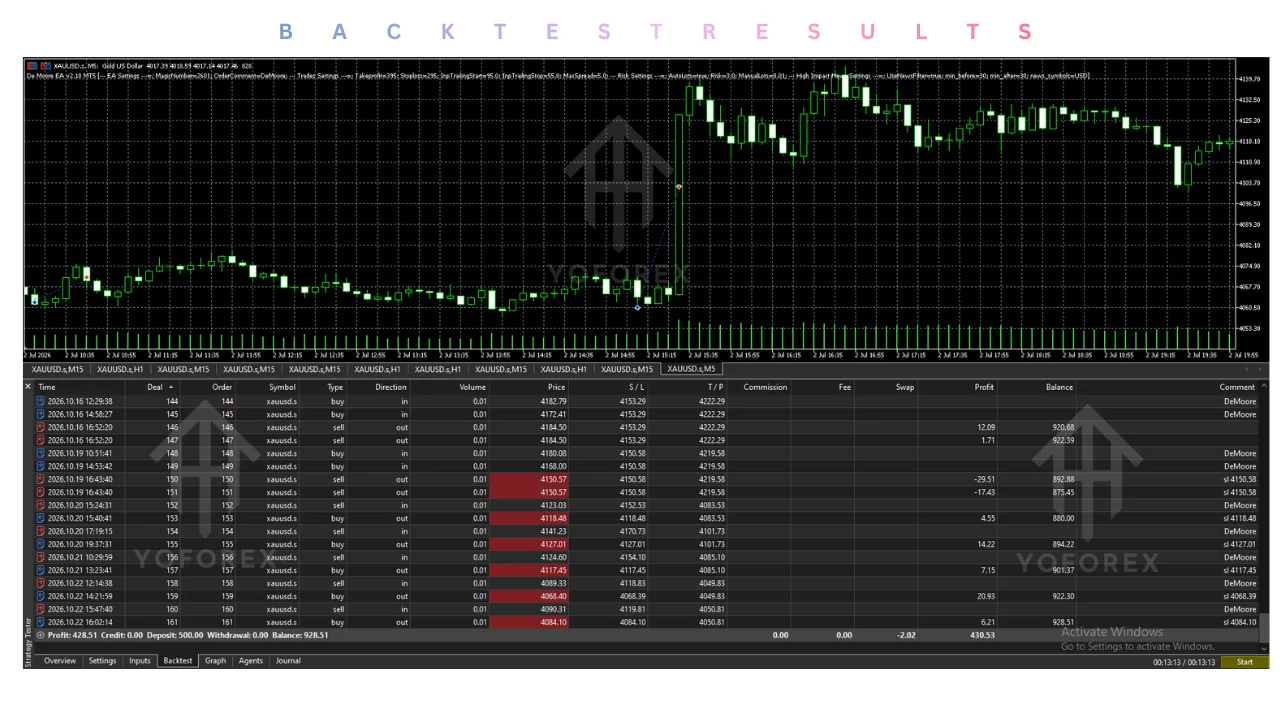Show the Graph tab
The image size is (1280, 720).
click(x=215, y=661)
